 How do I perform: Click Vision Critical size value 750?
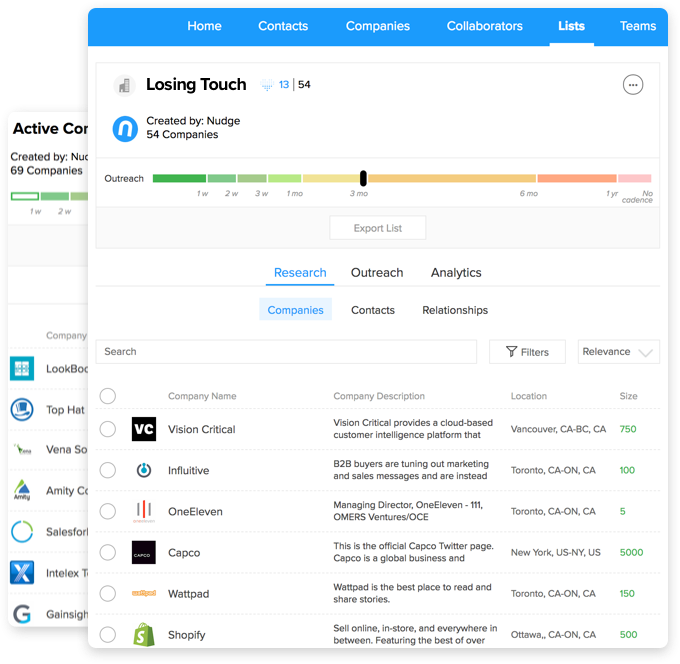628,429
